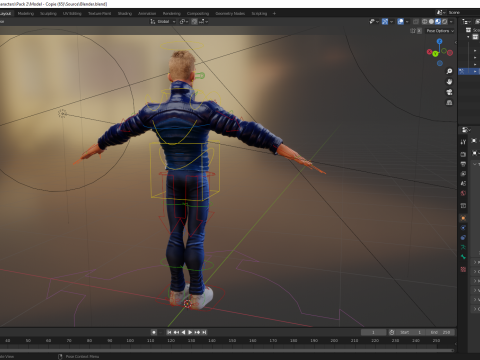480x360 pixels.
Task: Jump to timeline end frame button
Action: click(x=204, y=332)
